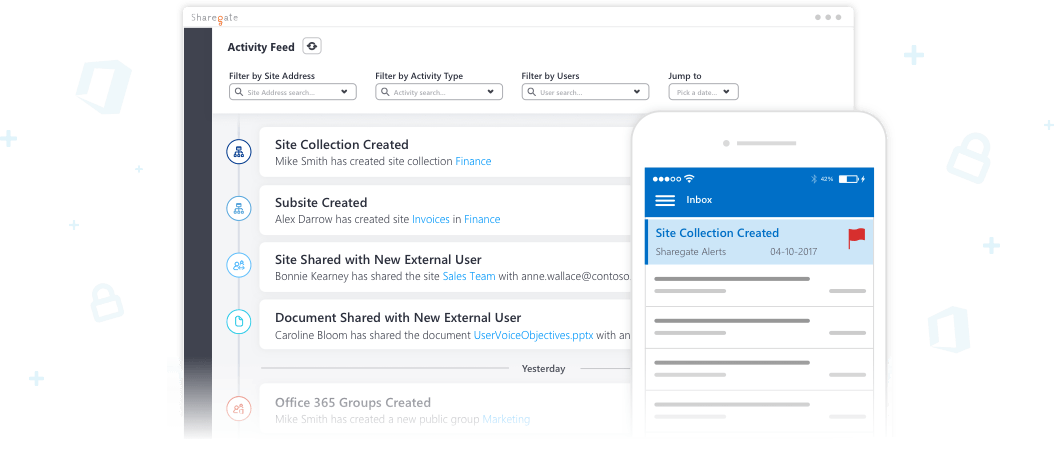Click the window control dots on Sharegate title bar

tap(827, 17)
